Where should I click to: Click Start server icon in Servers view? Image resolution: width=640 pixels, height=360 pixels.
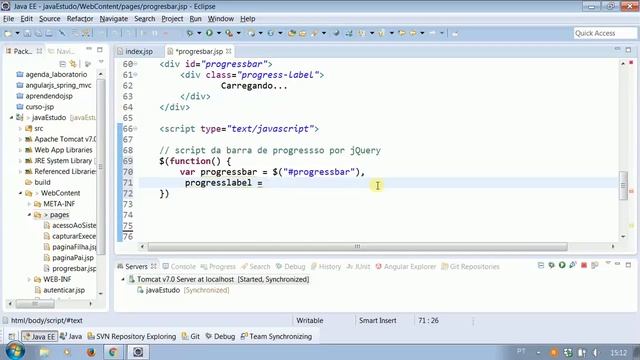[562, 265]
